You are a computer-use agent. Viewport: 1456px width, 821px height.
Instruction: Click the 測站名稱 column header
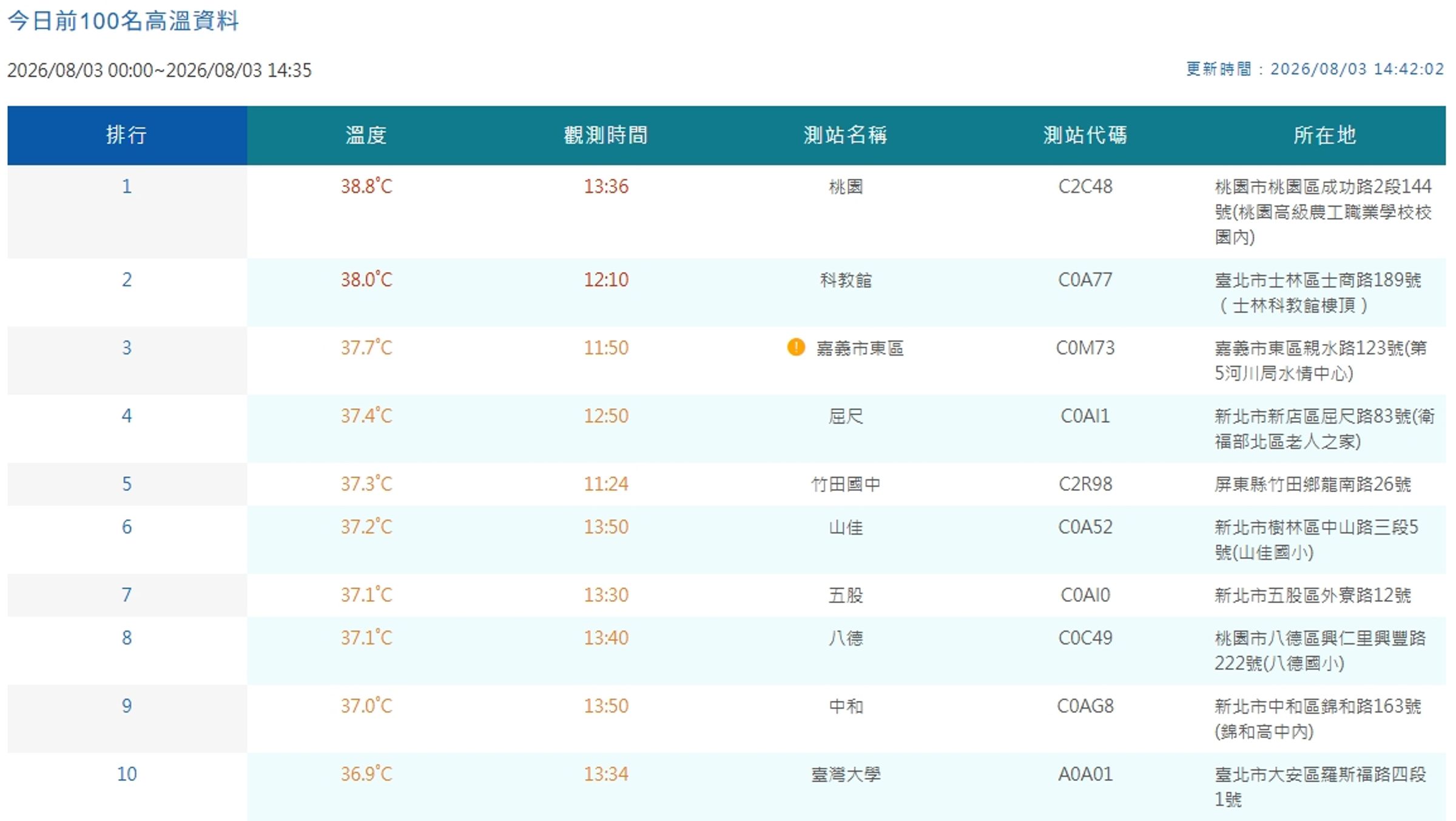coord(845,135)
